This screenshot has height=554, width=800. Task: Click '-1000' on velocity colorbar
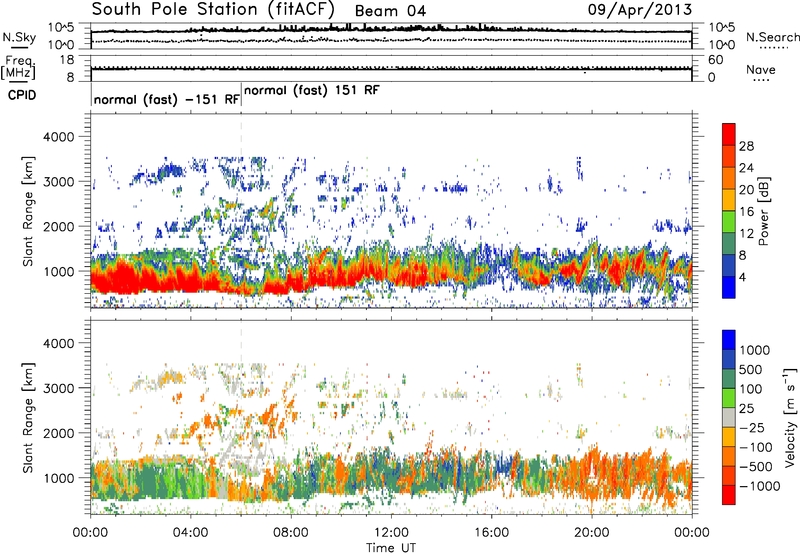click(x=760, y=486)
